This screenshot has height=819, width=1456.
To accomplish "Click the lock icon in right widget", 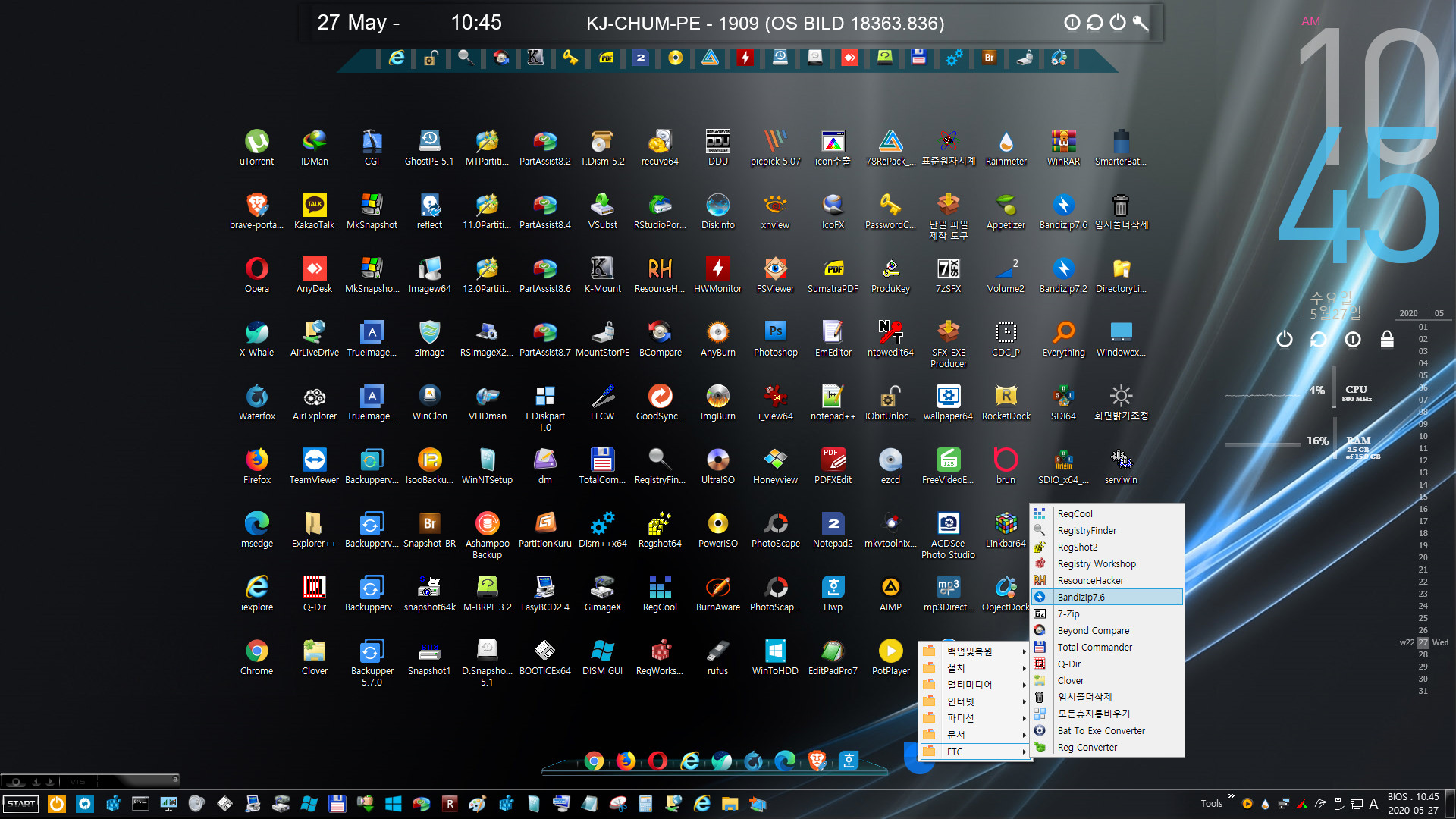I will pos(1387,339).
